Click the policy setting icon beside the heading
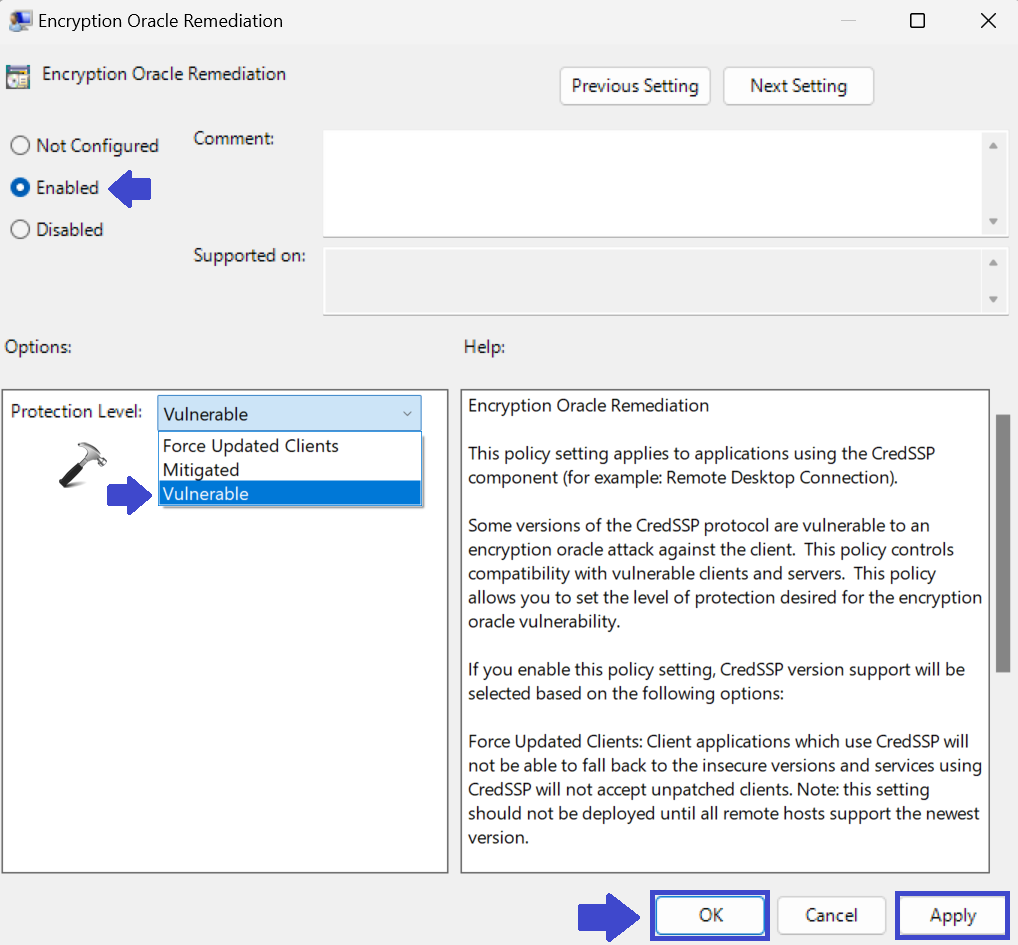 pyautogui.click(x=17, y=76)
